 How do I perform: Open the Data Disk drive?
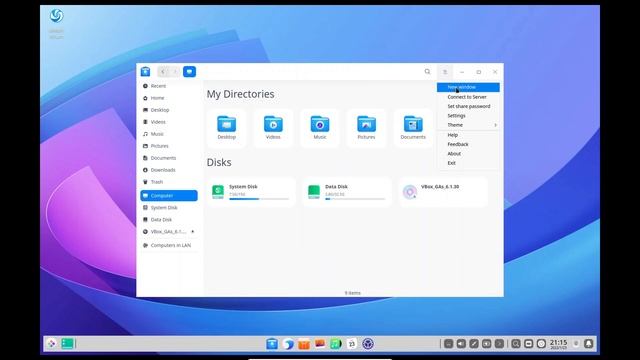pos(347,192)
